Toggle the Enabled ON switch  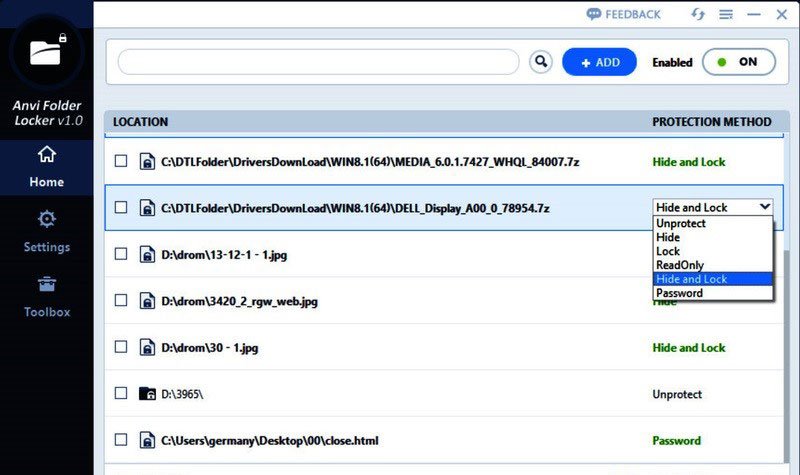coord(739,62)
